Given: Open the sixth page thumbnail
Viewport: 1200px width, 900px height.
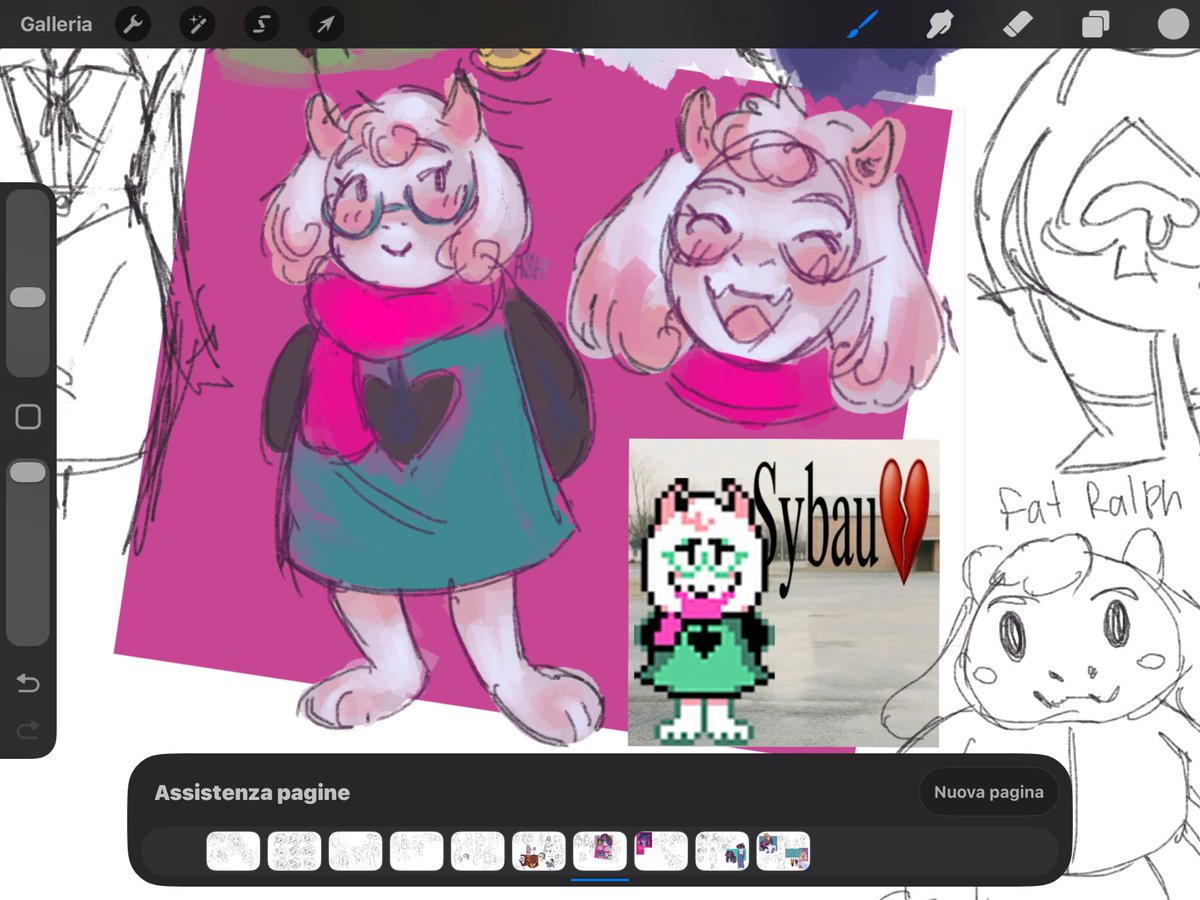Looking at the screenshot, I should (x=539, y=851).
